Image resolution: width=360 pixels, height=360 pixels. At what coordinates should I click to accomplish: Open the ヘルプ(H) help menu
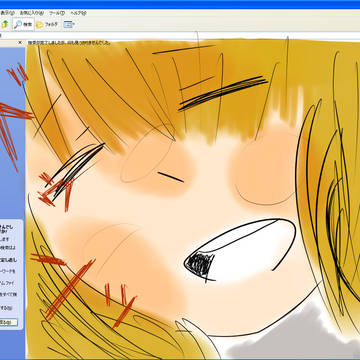click(x=79, y=13)
